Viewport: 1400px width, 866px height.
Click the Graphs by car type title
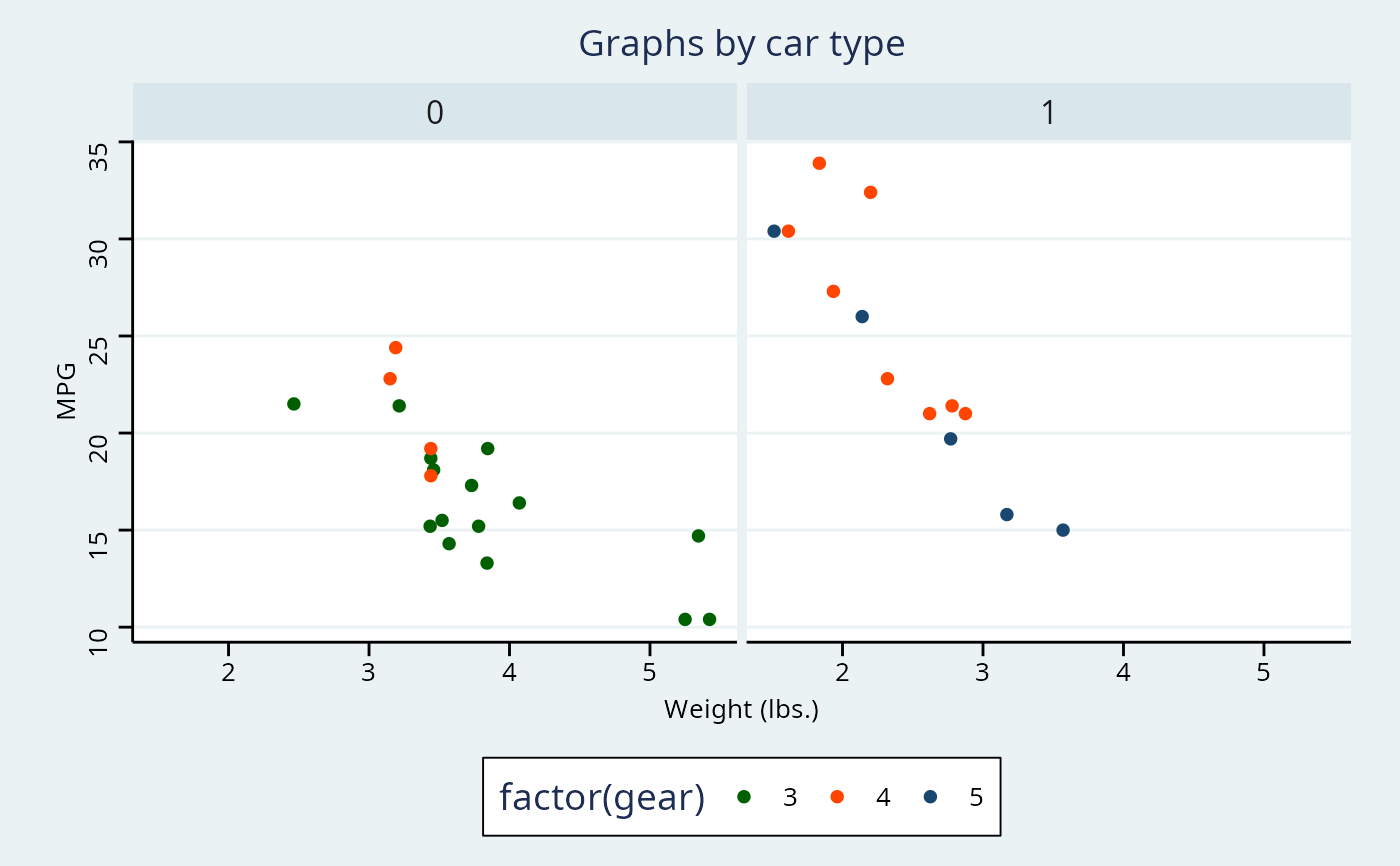[x=742, y=44]
